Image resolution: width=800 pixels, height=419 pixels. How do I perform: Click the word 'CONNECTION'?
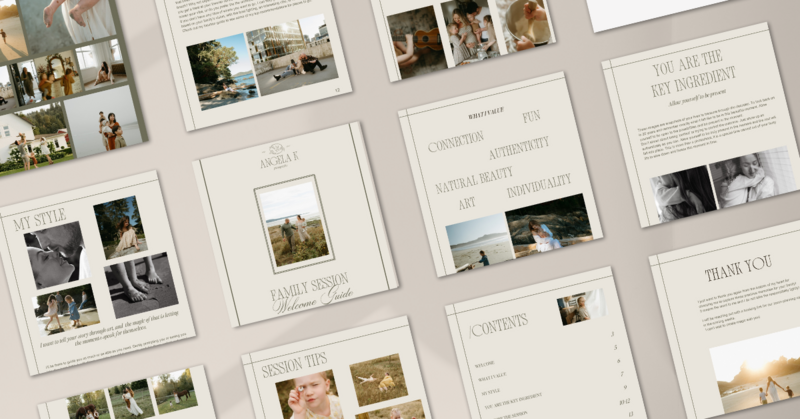pyautogui.click(x=456, y=141)
